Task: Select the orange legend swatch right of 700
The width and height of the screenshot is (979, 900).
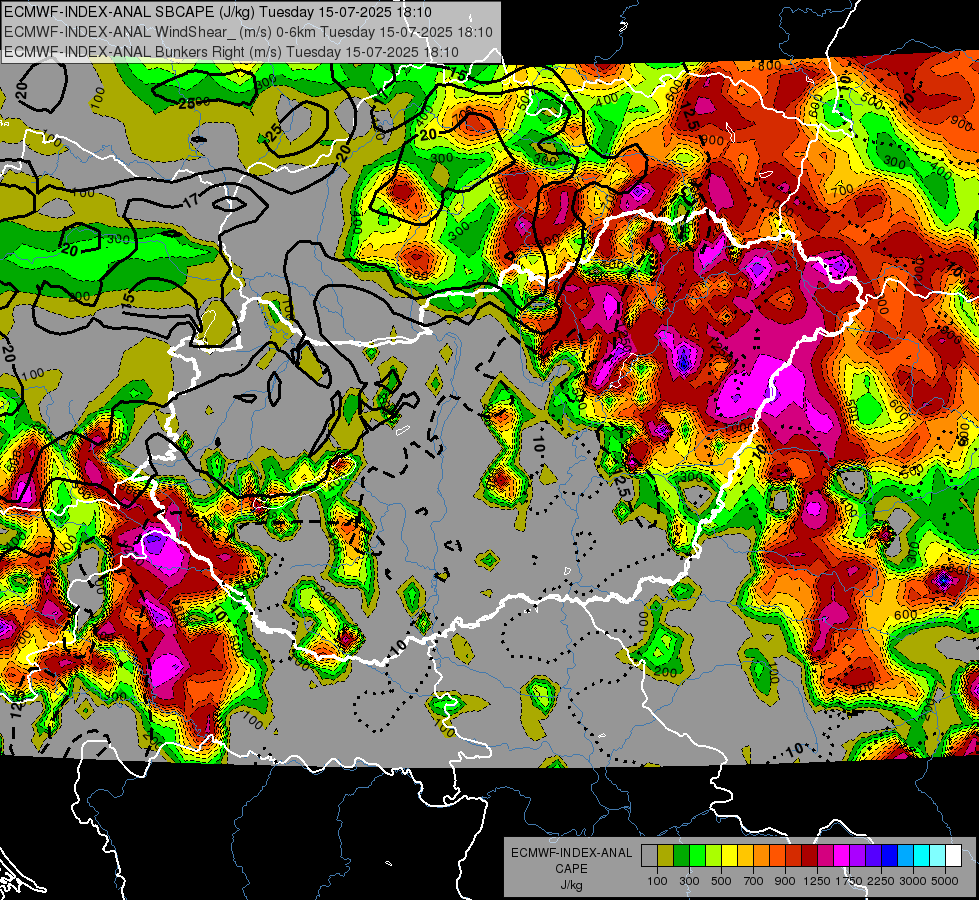Action: [x=762, y=855]
